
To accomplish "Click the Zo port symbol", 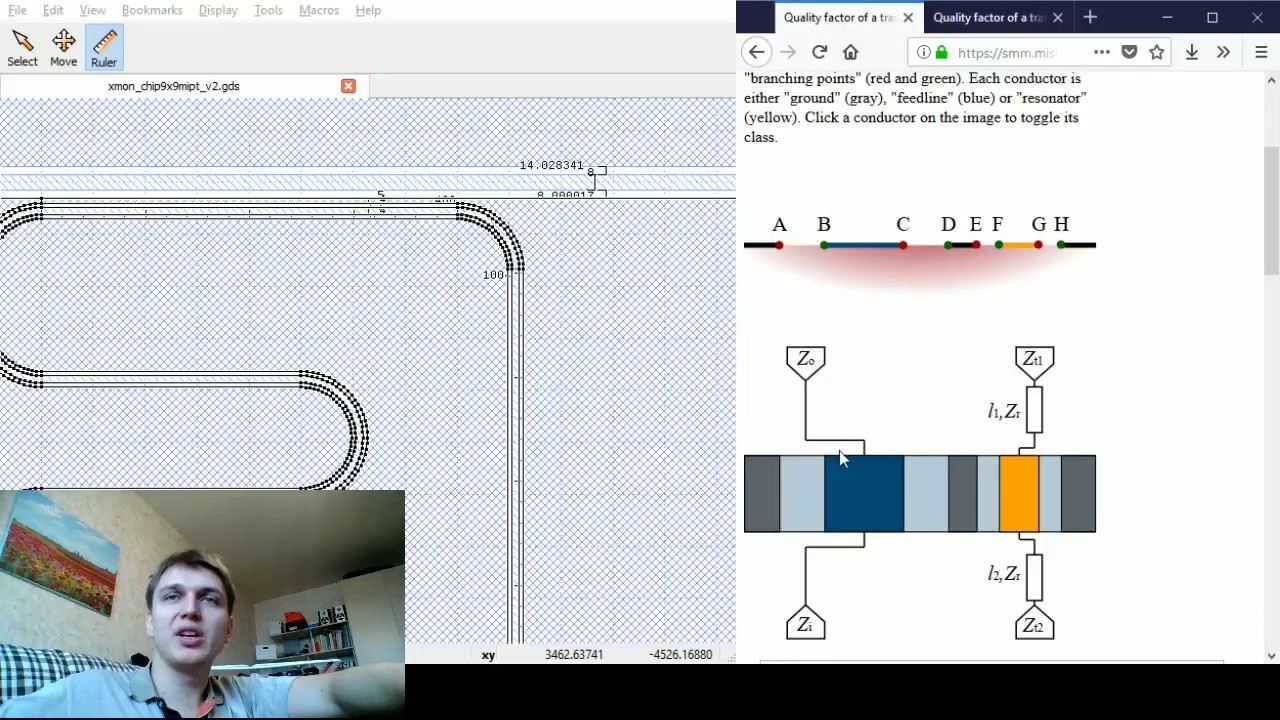I will tap(806, 363).
